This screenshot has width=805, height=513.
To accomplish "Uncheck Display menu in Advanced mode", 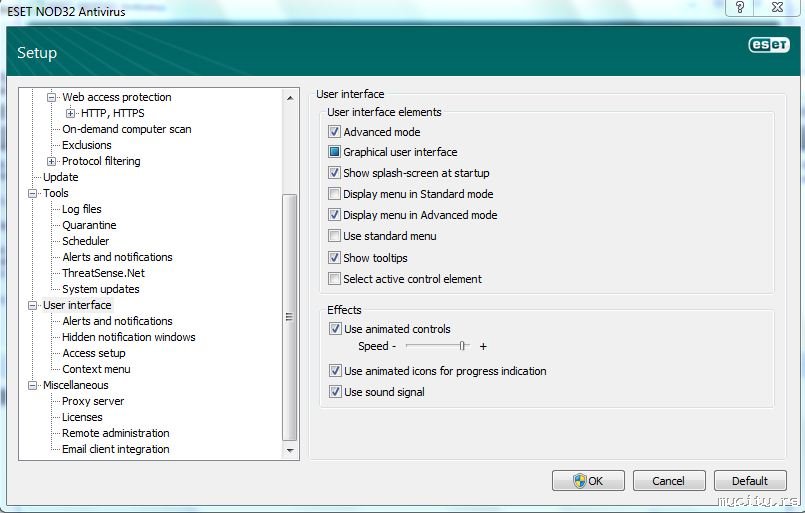I will point(334,215).
